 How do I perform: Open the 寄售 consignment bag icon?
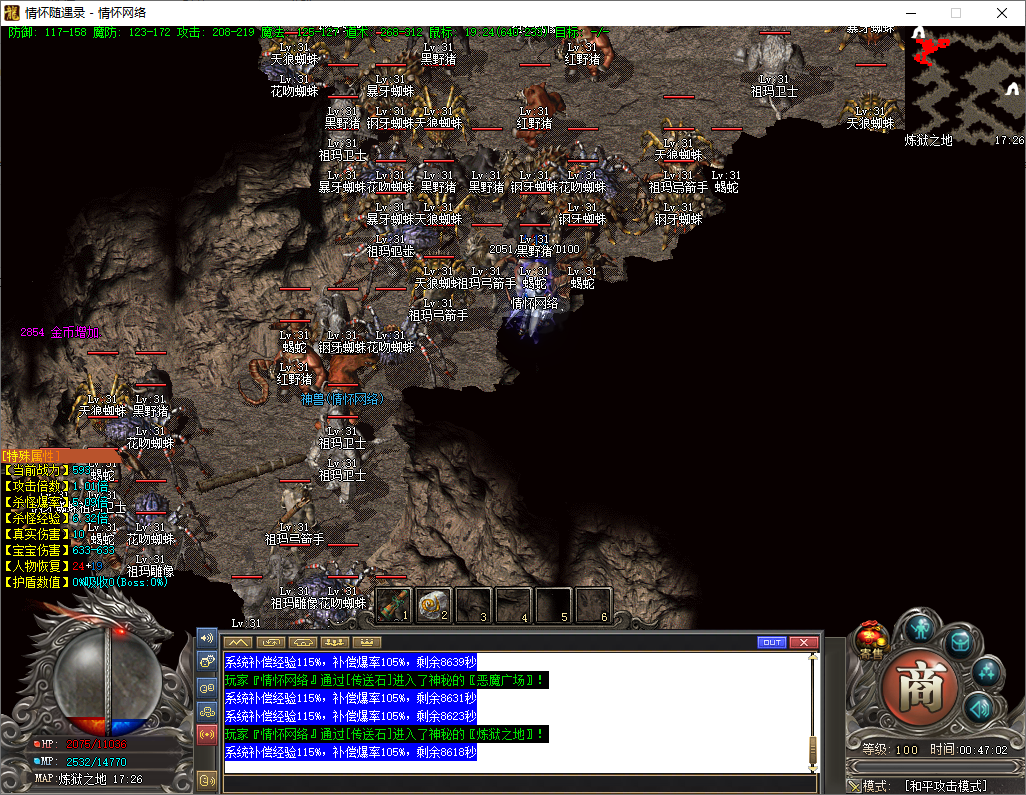871,639
